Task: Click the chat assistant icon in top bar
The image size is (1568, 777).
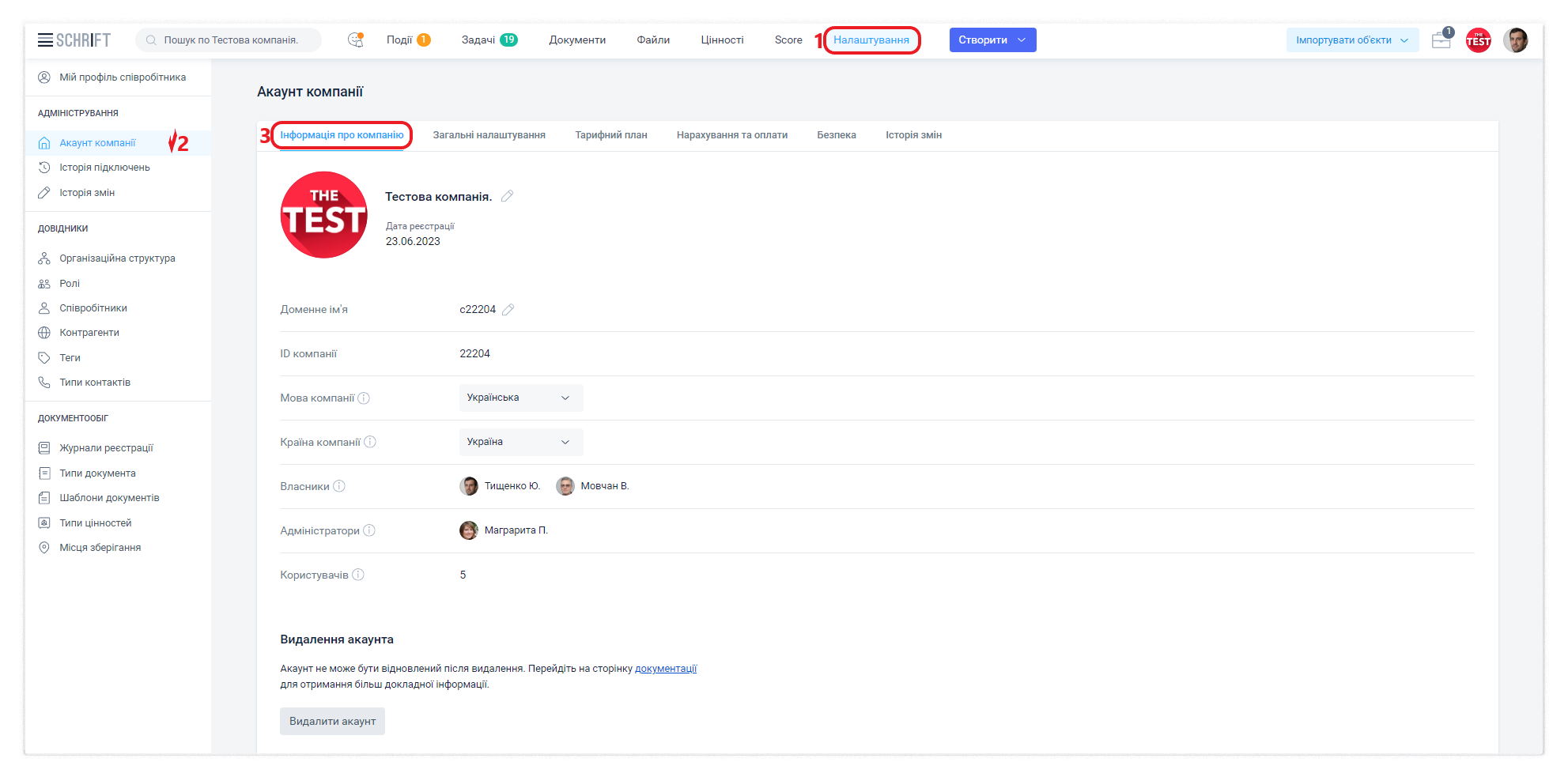Action: point(356,40)
